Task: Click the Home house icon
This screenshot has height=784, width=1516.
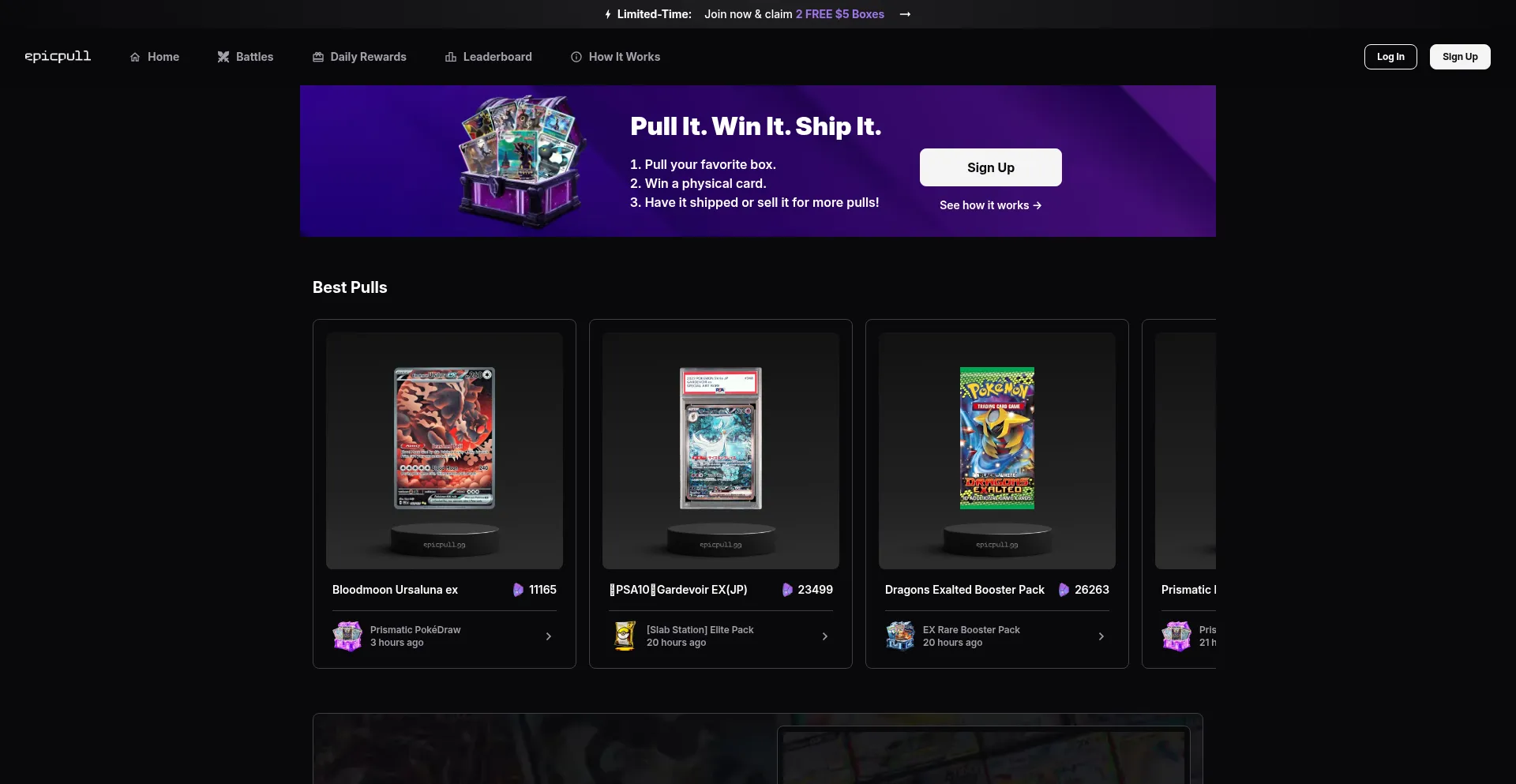Action: point(135,57)
